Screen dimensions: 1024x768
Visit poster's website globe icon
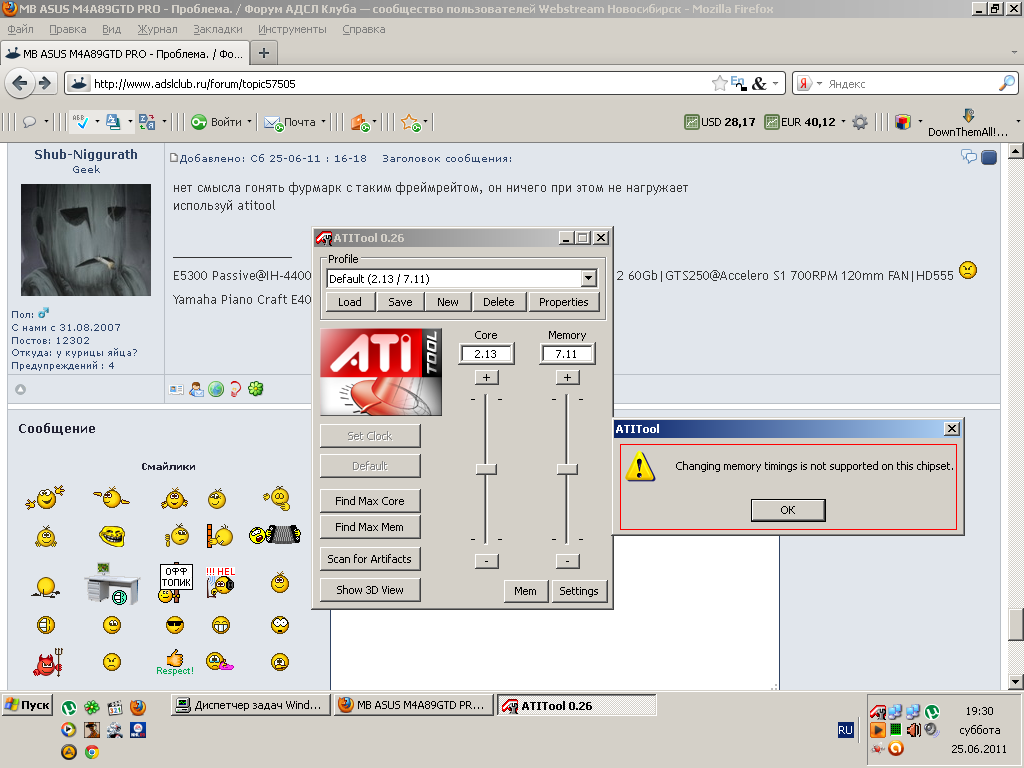[x=216, y=389]
